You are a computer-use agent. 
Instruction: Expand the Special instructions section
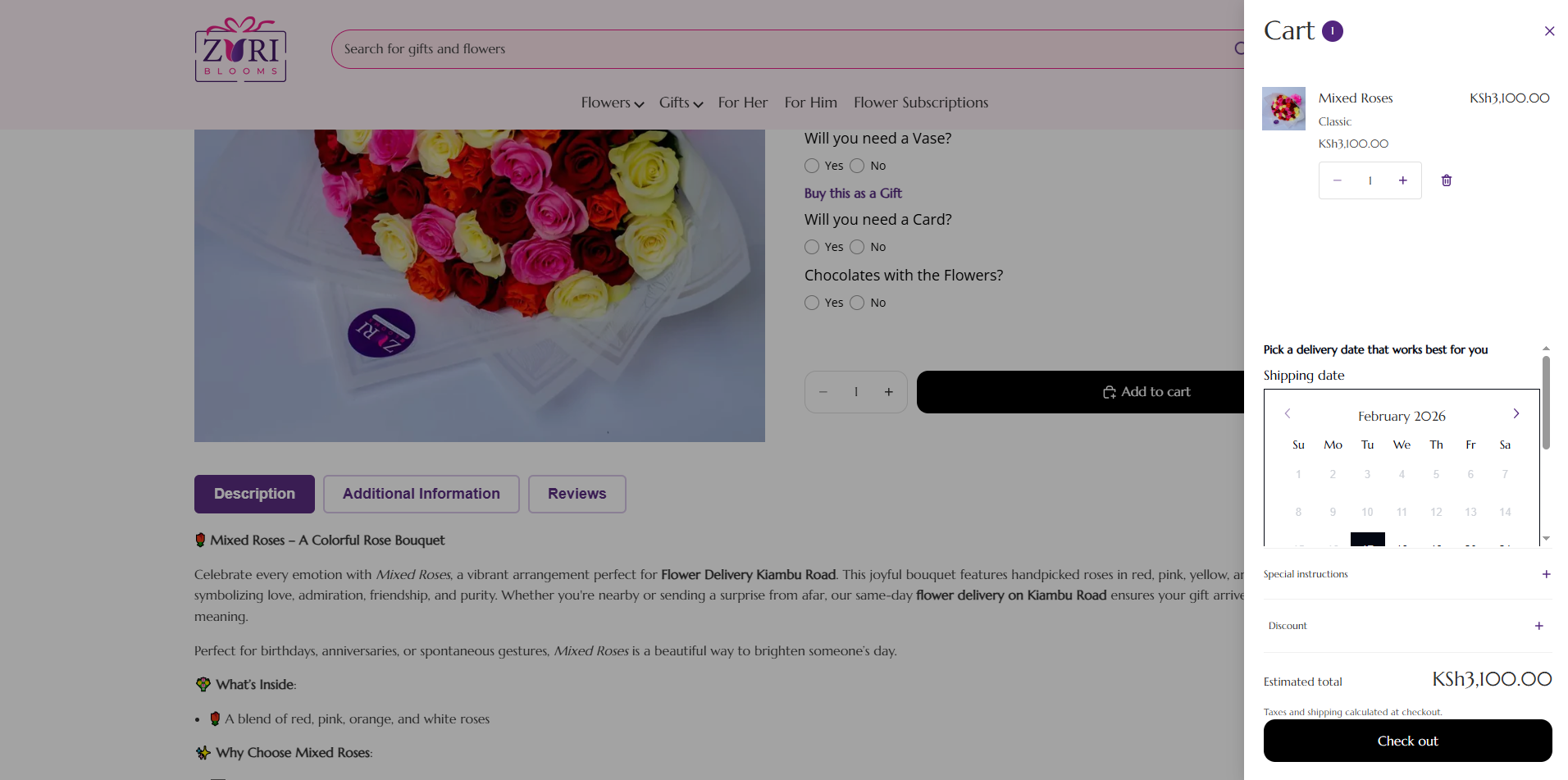1545,574
